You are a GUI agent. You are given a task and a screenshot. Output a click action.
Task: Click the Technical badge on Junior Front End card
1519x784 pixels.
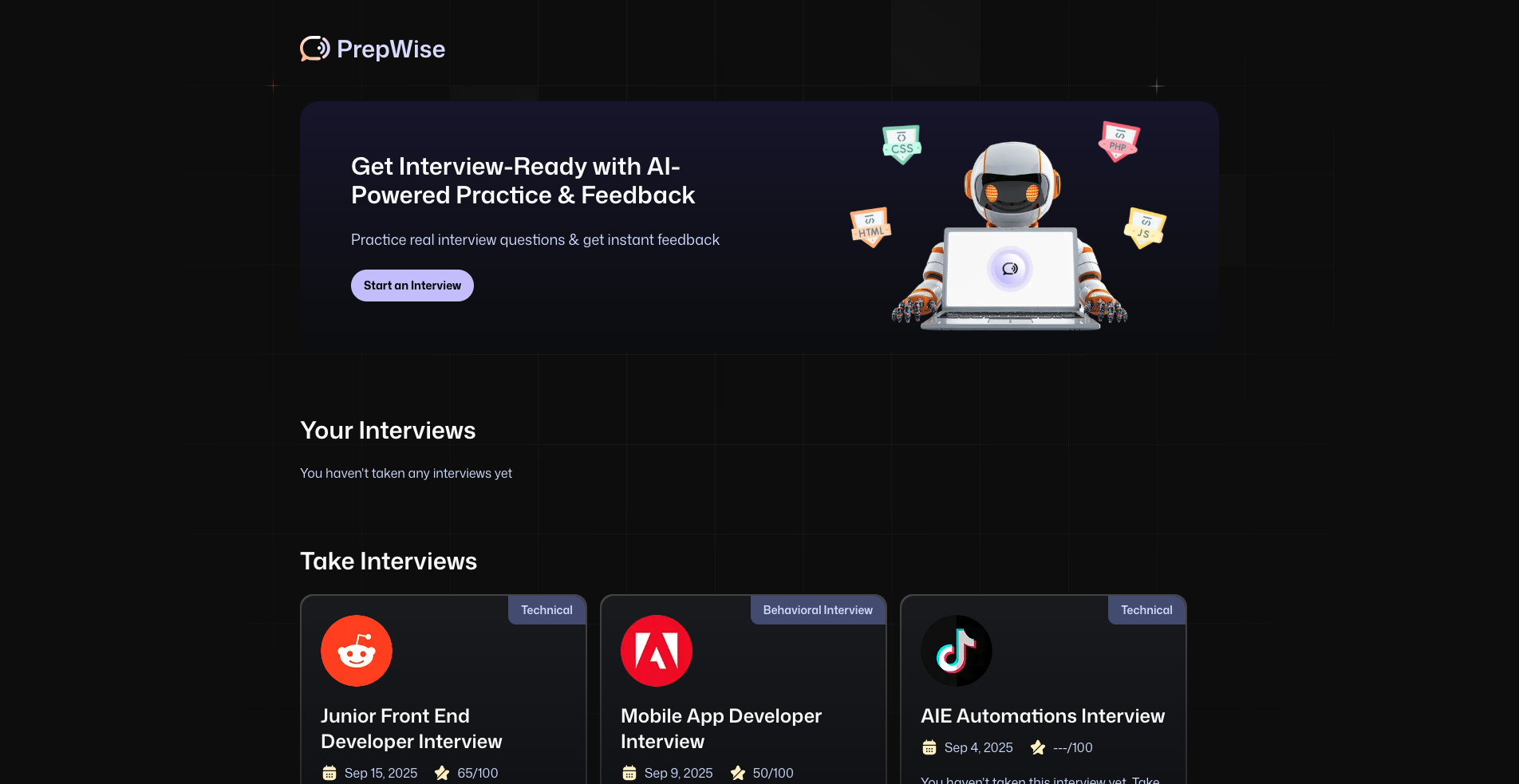(546, 610)
